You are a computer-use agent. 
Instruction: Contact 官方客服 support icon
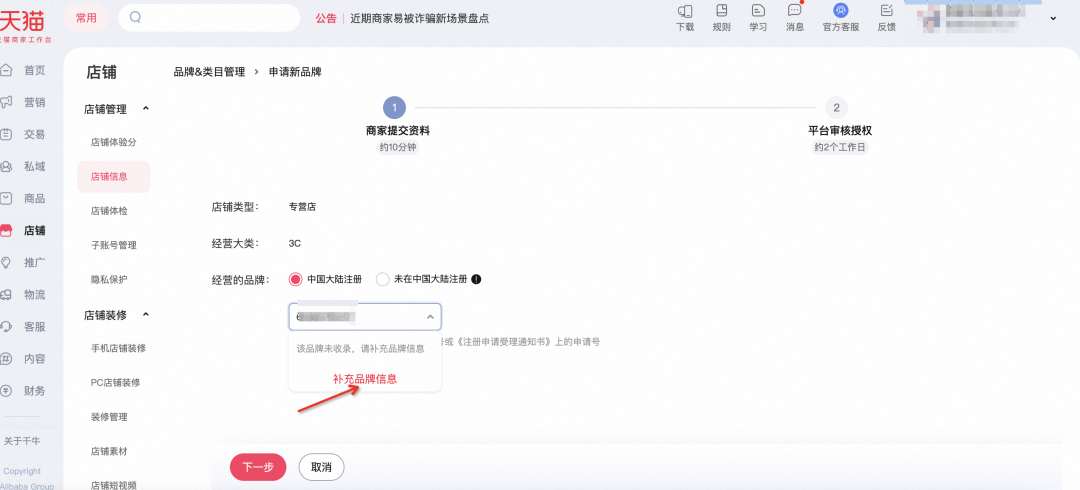pos(840,11)
